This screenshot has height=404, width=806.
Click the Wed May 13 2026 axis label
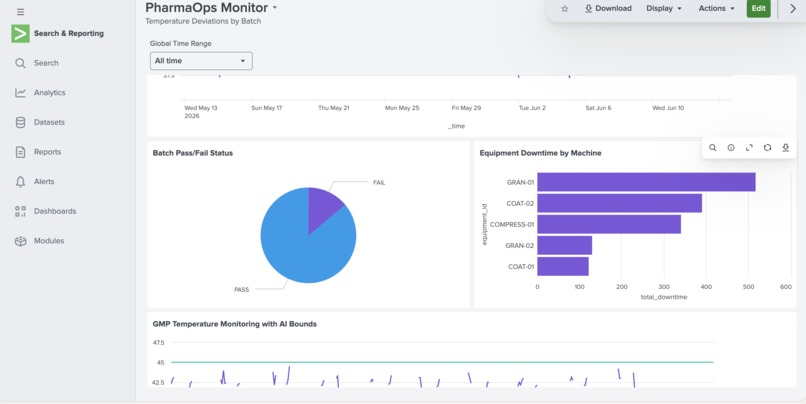click(x=201, y=112)
